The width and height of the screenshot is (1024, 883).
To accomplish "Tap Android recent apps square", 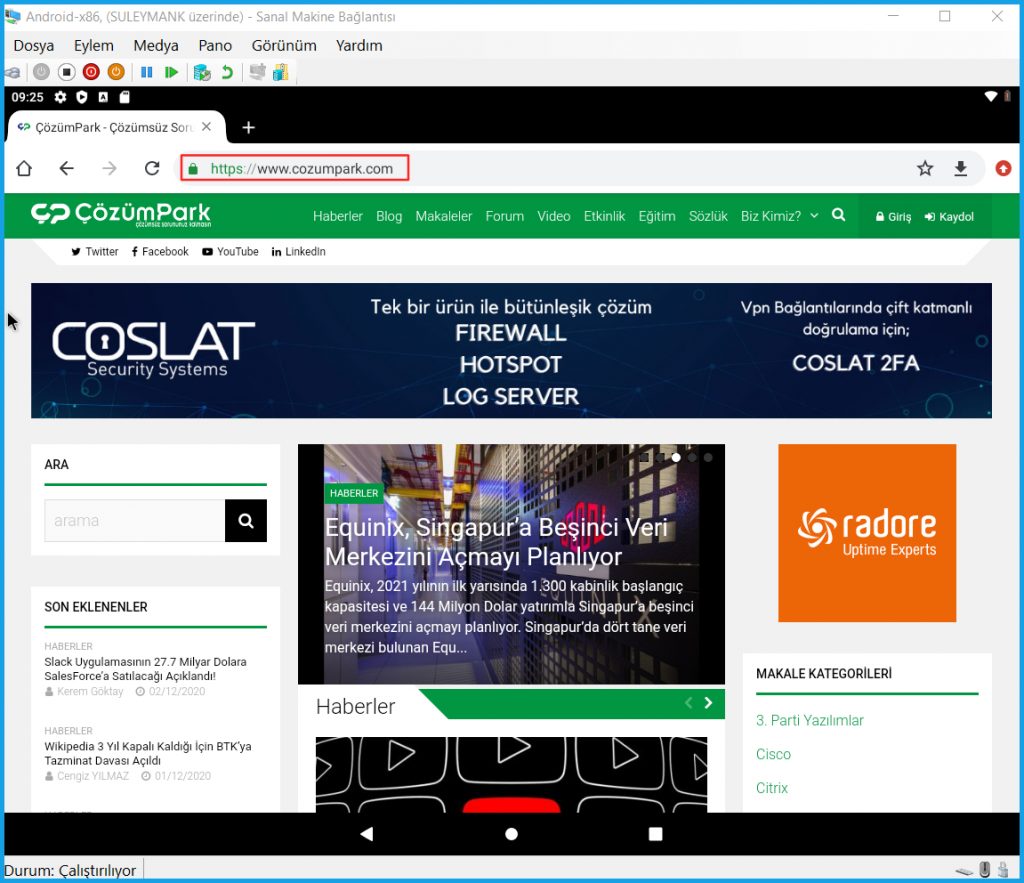I will [656, 834].
